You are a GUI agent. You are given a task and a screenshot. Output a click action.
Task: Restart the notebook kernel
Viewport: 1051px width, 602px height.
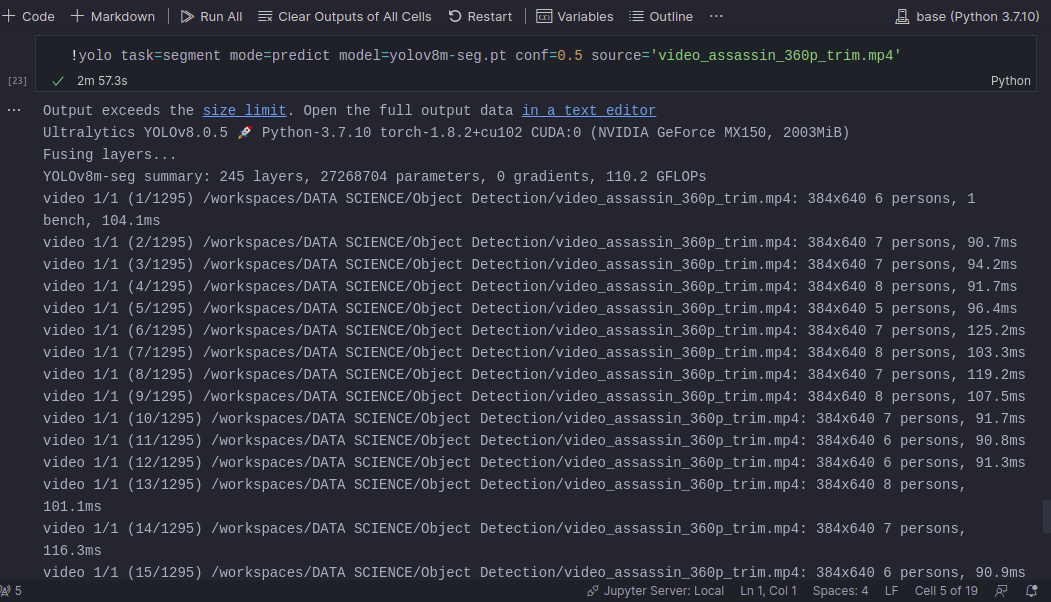pos(481,16)
